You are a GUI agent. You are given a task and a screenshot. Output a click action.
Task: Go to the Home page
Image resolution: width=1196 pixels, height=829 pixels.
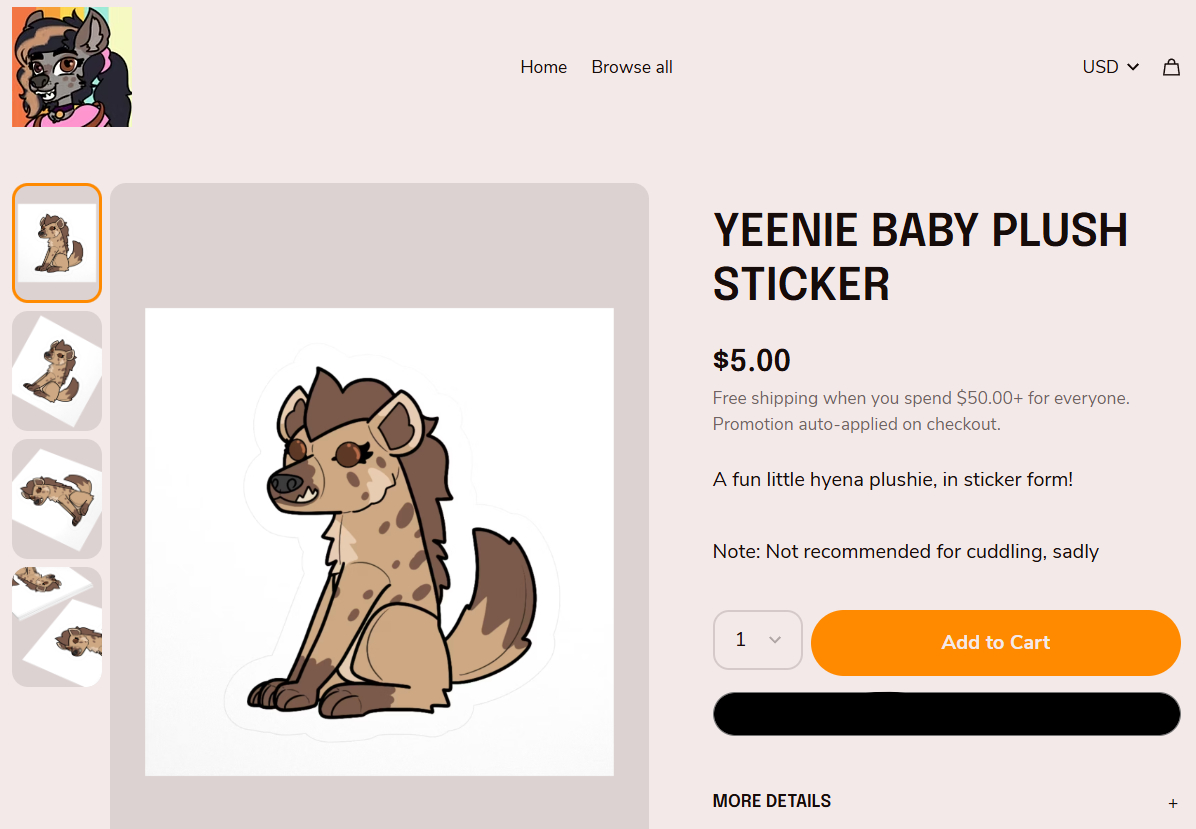point(543,67)
